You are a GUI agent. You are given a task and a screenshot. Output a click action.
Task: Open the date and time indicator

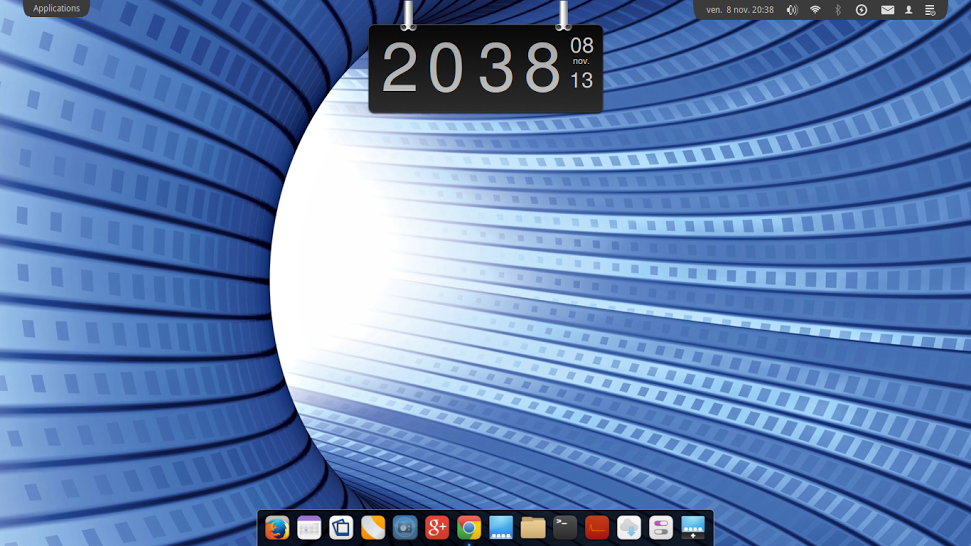(x=740, y=9)
